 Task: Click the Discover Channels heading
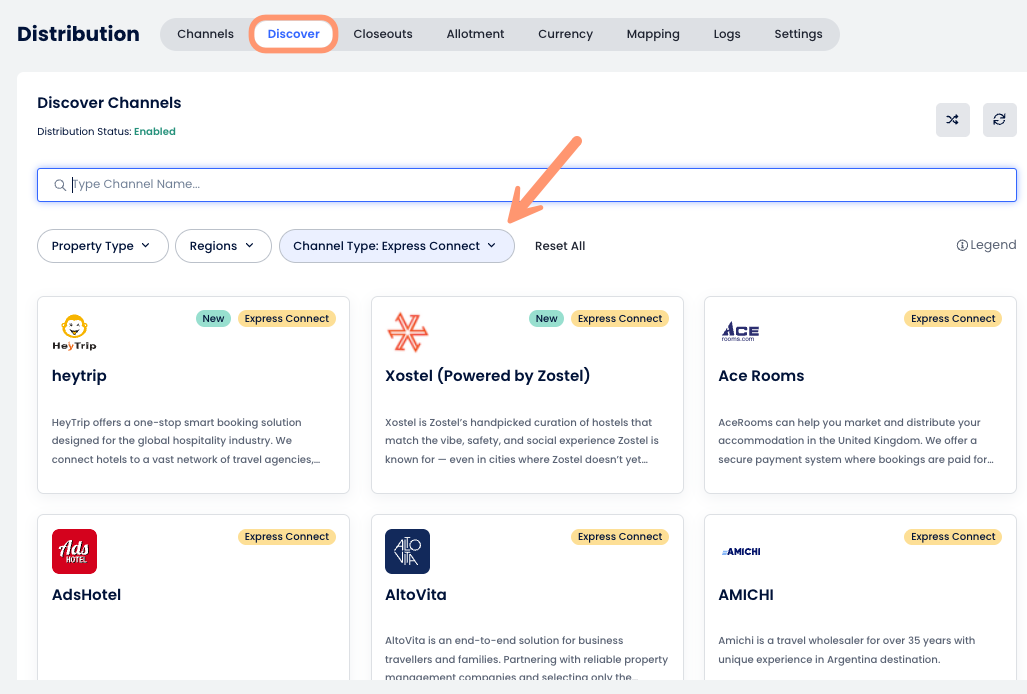pyautogui.click(x=109, y=103)
